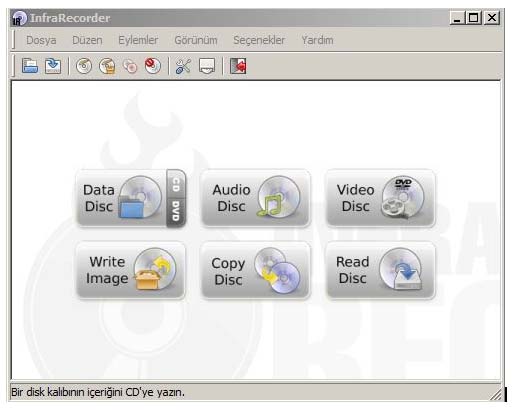Select the DVD option on Data Disc
The height and width of the screenshot is (410, 513).
pos(176,213)
